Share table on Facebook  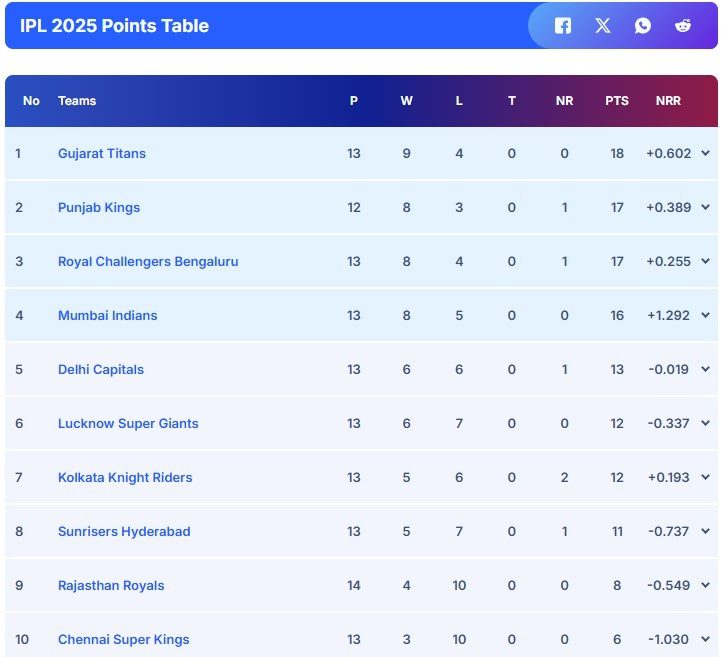pos(563,26)
